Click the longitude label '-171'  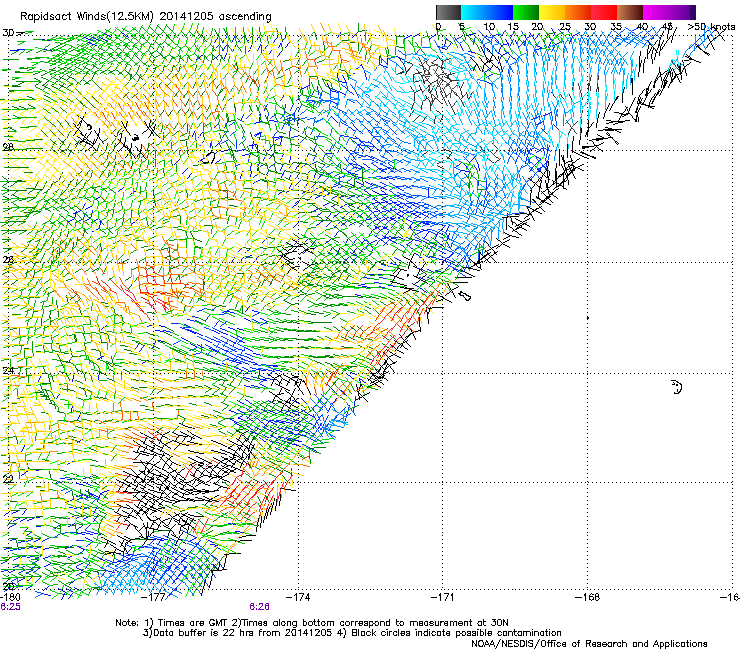pos(442,597)
